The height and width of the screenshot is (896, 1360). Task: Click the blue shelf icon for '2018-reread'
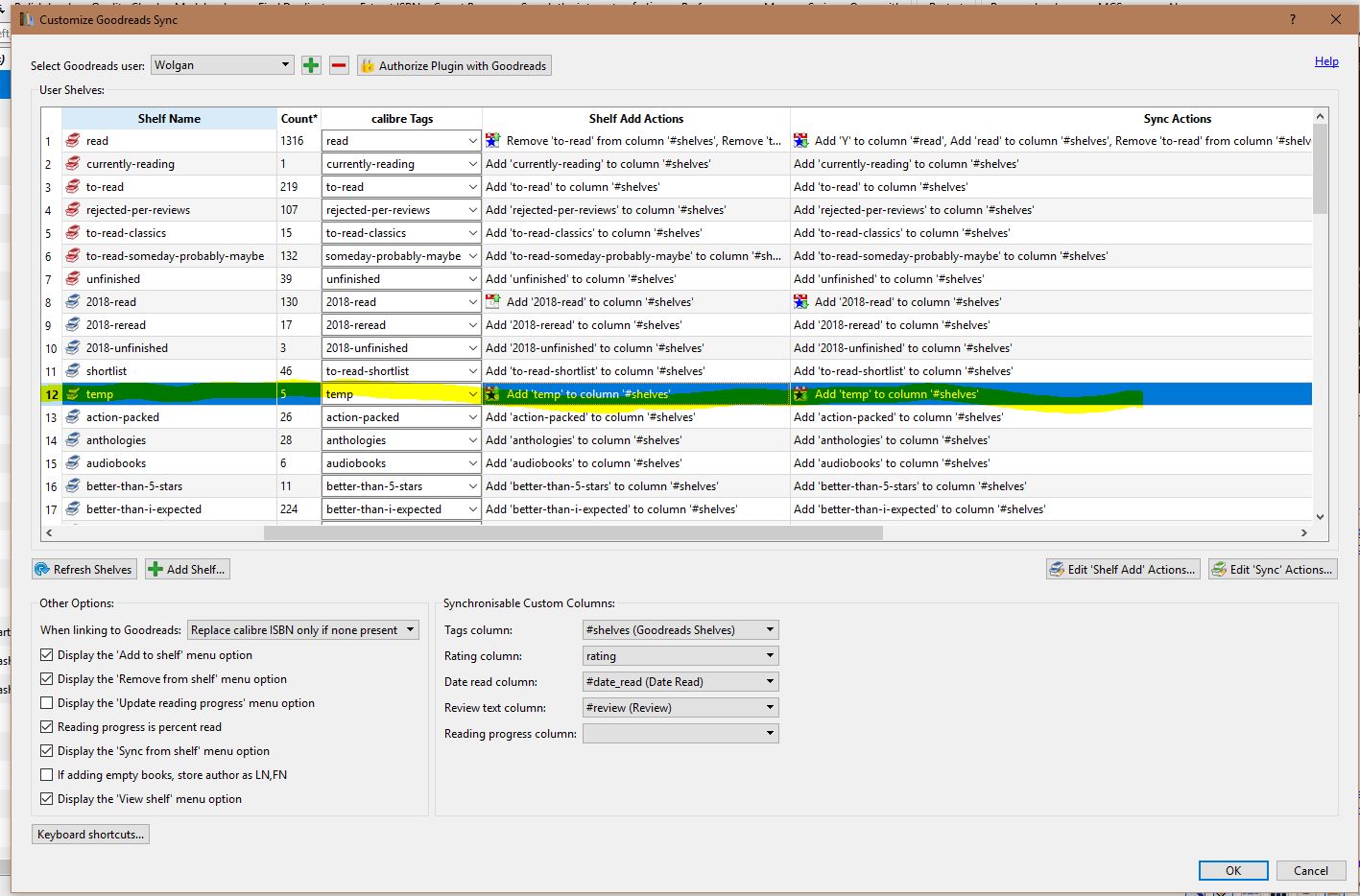pyautogui.click(x=73, y=325)
